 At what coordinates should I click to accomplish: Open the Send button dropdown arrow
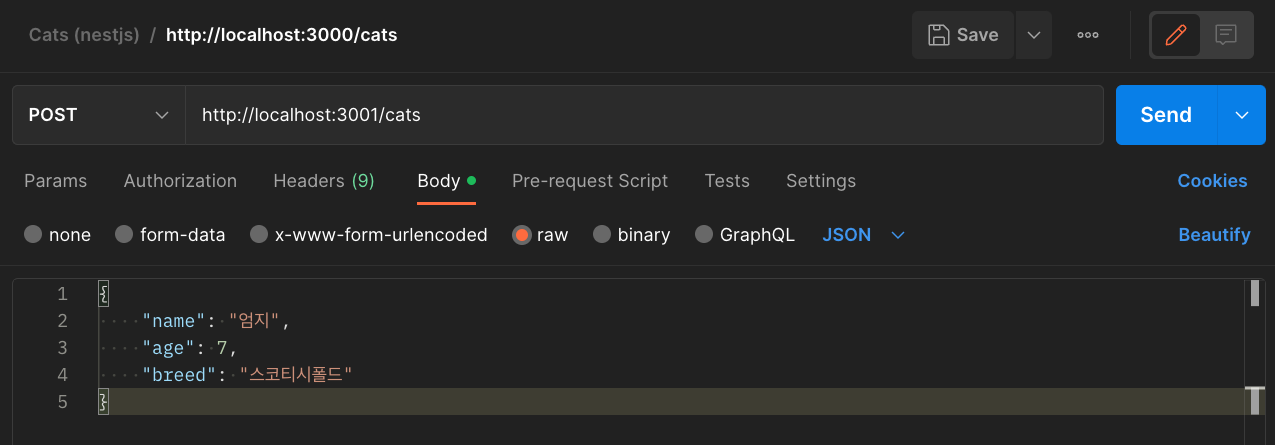[x=1242, y=115]
